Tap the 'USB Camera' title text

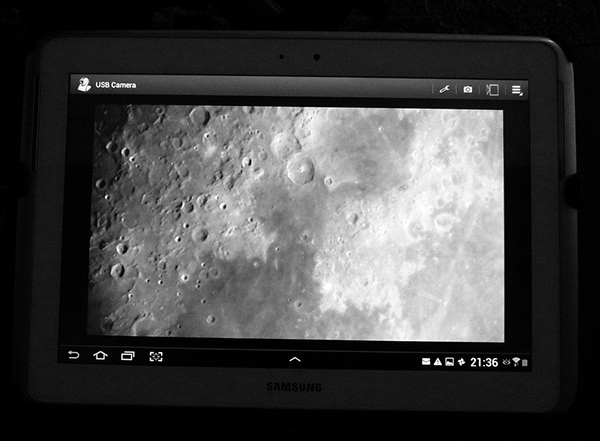pyautogui.click(x=116, y=85)
